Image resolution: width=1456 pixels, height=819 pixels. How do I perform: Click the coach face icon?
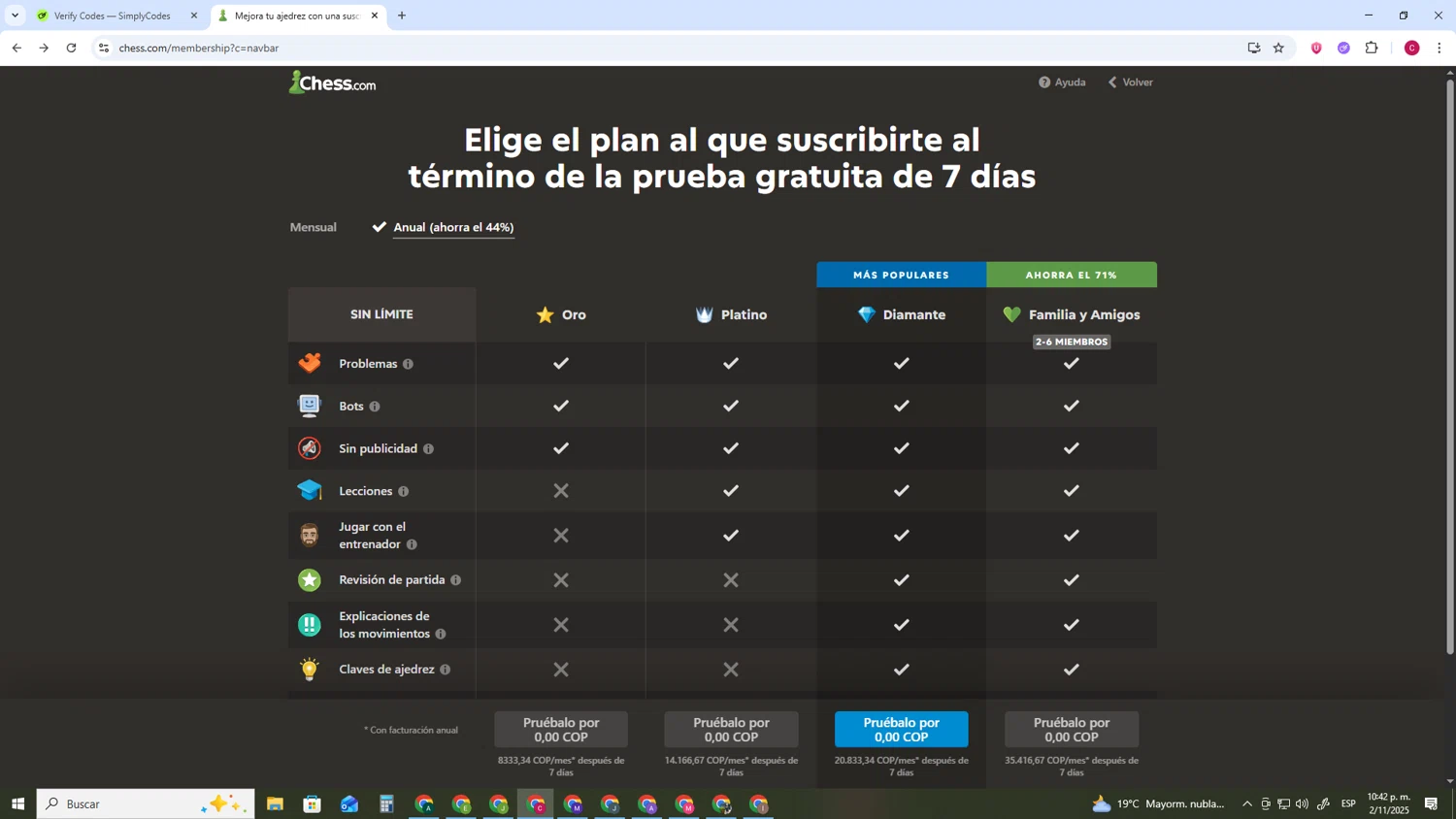[x=310, y=536]
